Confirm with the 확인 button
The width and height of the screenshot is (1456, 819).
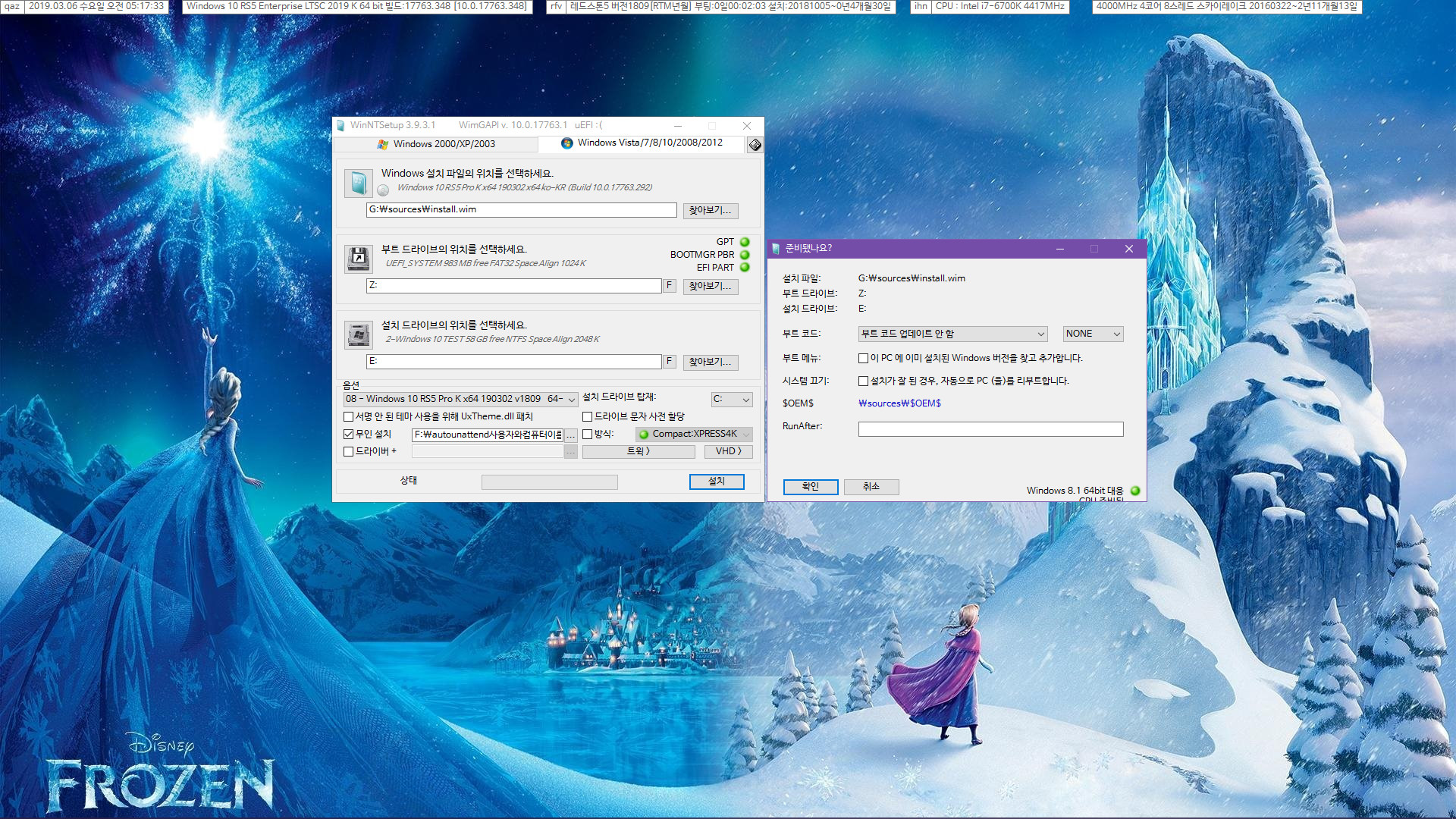point(811,487)
